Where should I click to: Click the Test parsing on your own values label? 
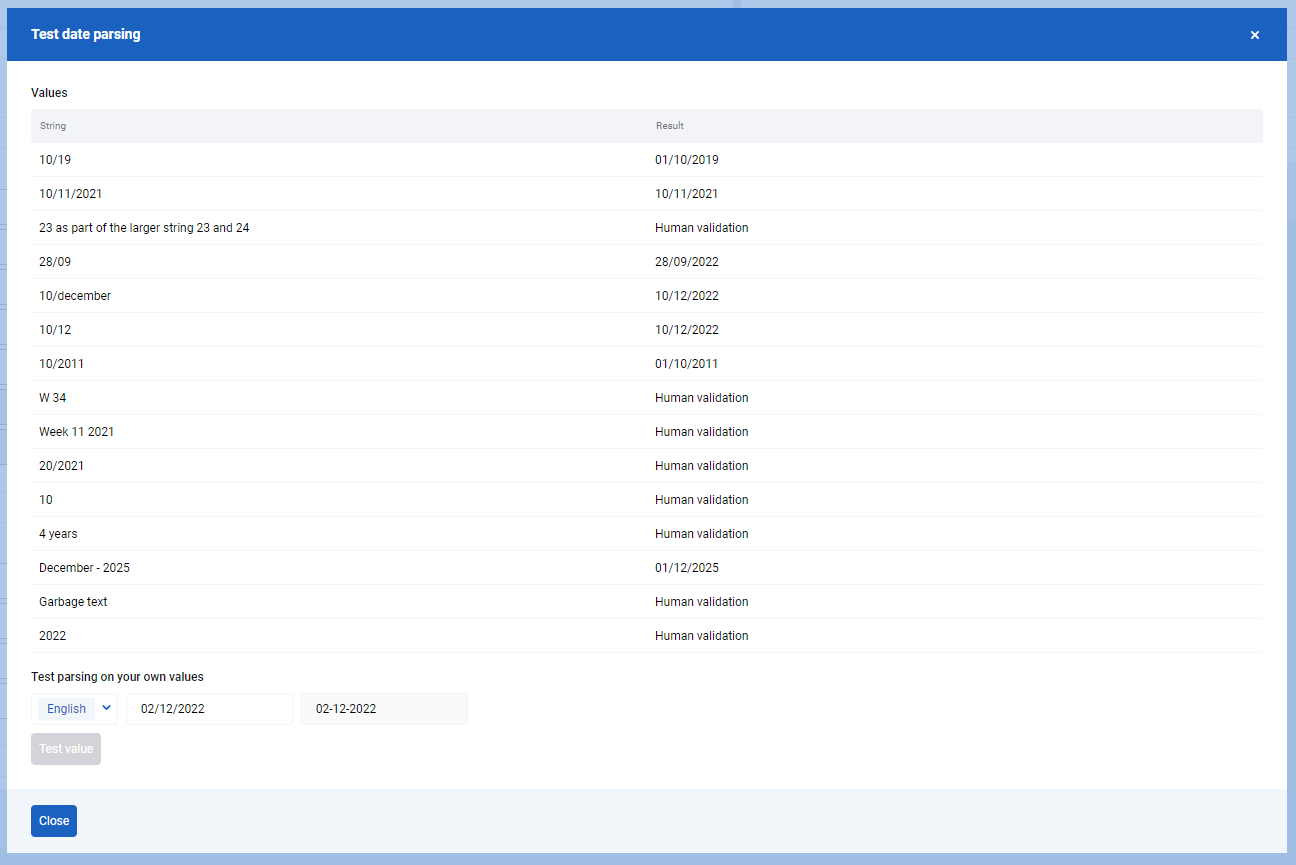[x=117, y=677]
